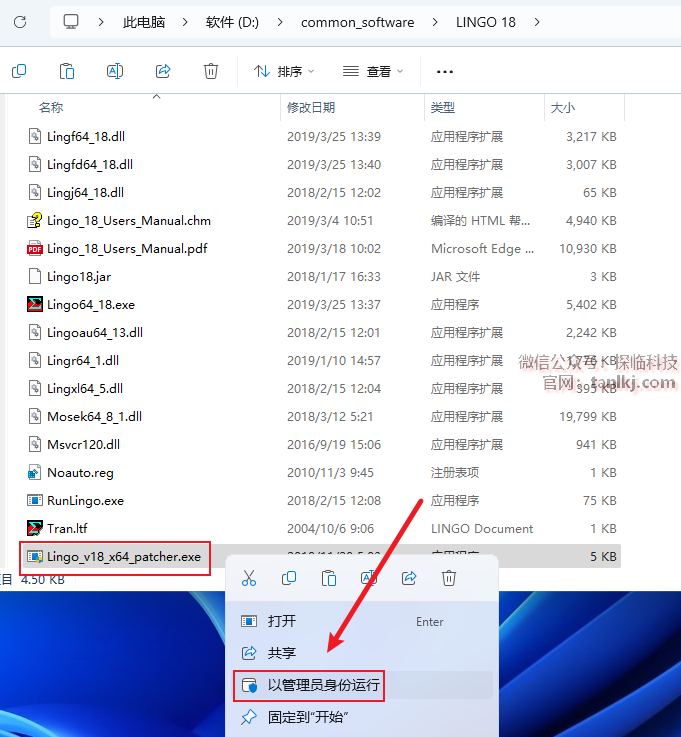The width and height of the screenshot is (681, 737).
Task: Click the cut scissors icon in context menu
Action: coord(249,578)
